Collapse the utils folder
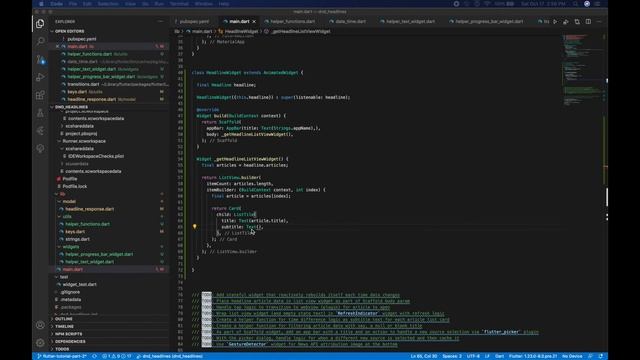 click(x=67, y=217)
